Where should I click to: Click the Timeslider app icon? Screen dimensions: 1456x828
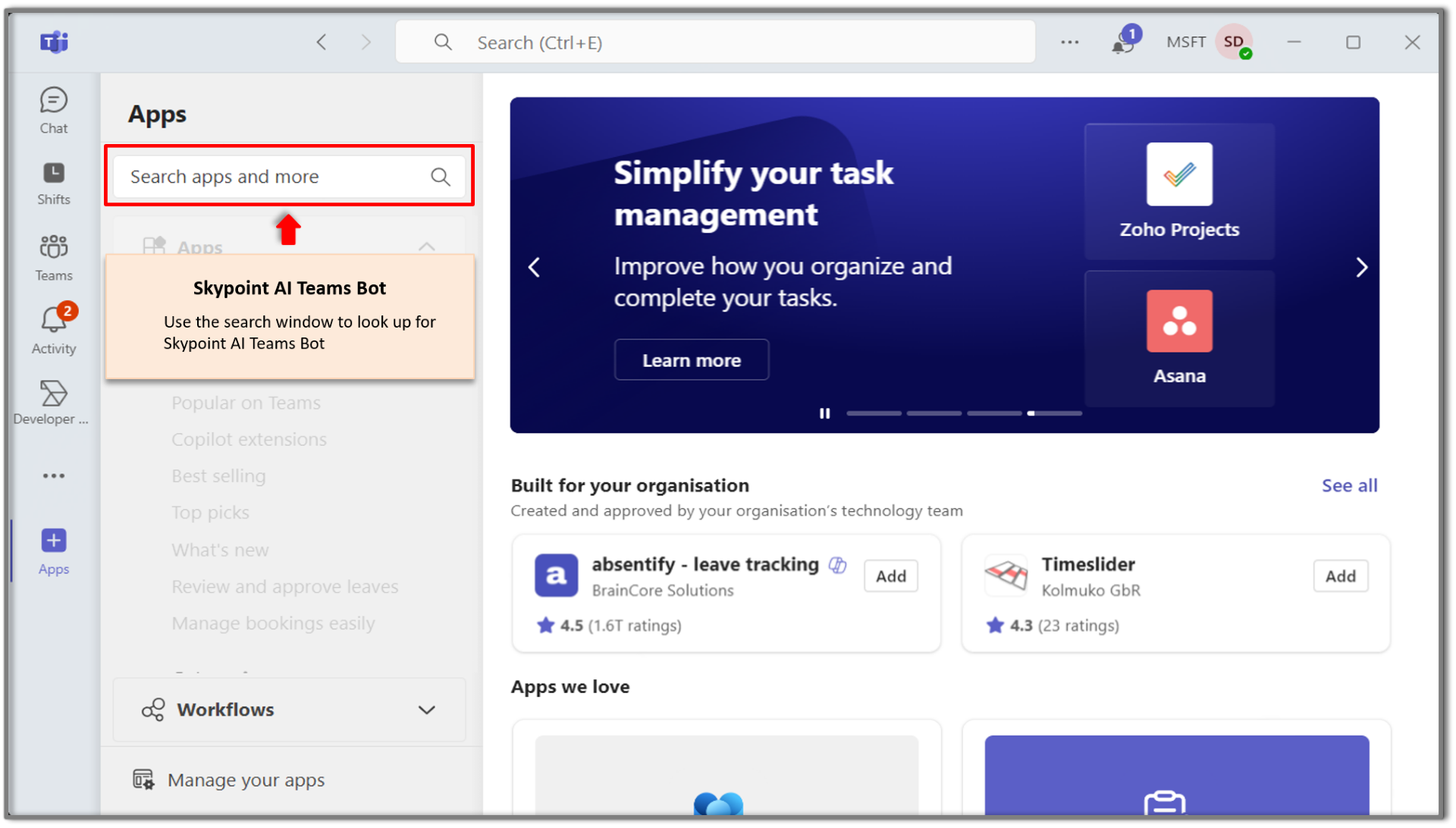(1006, 576)
